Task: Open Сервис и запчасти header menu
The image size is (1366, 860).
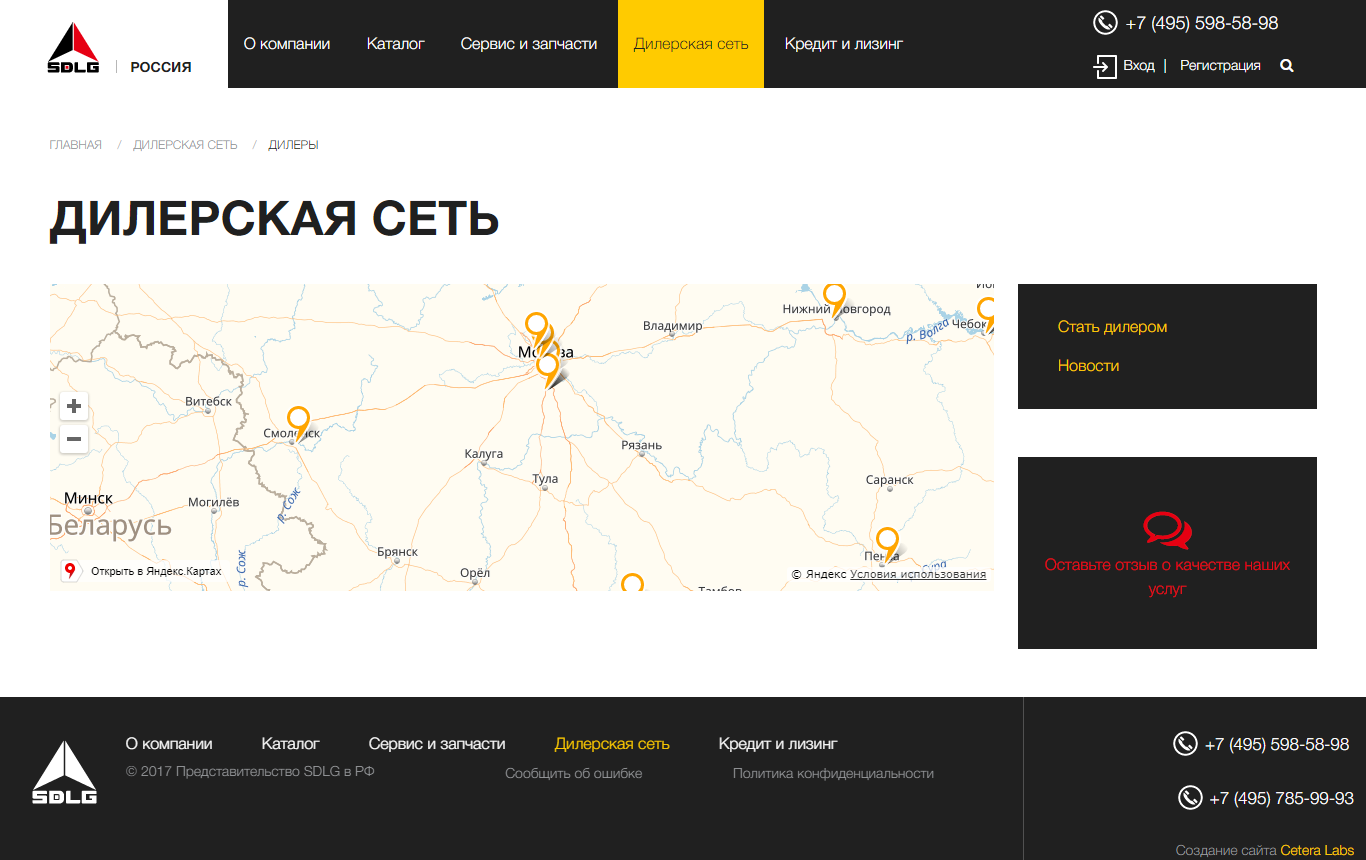Action: pyautogui.click(x=529, y=44)
